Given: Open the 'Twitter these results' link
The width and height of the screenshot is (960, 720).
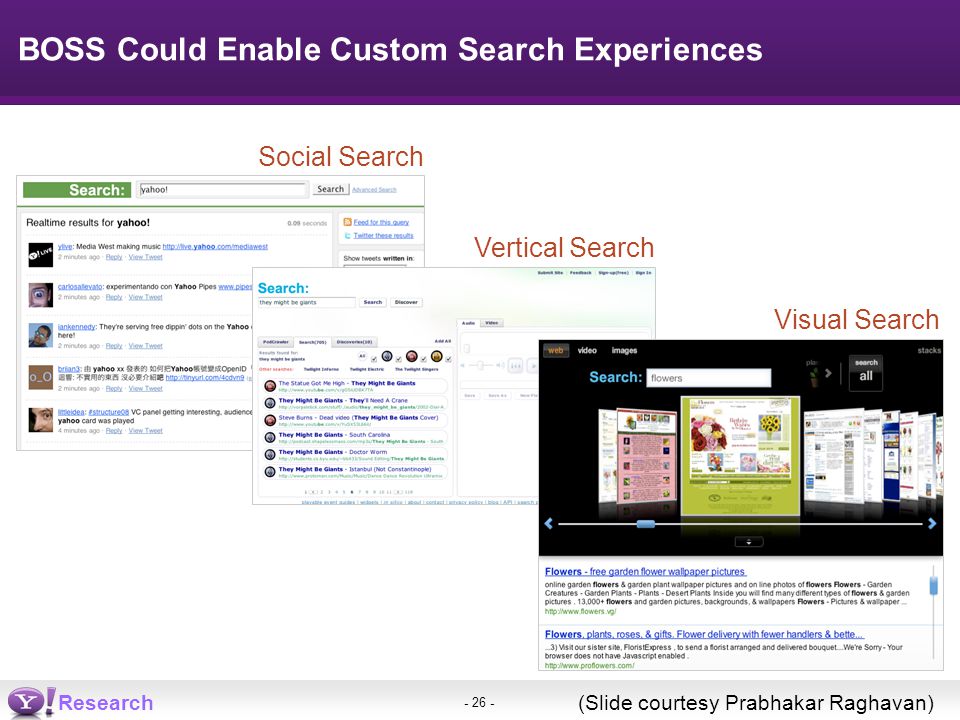Looking at the screenshot, I should point(383,236).
